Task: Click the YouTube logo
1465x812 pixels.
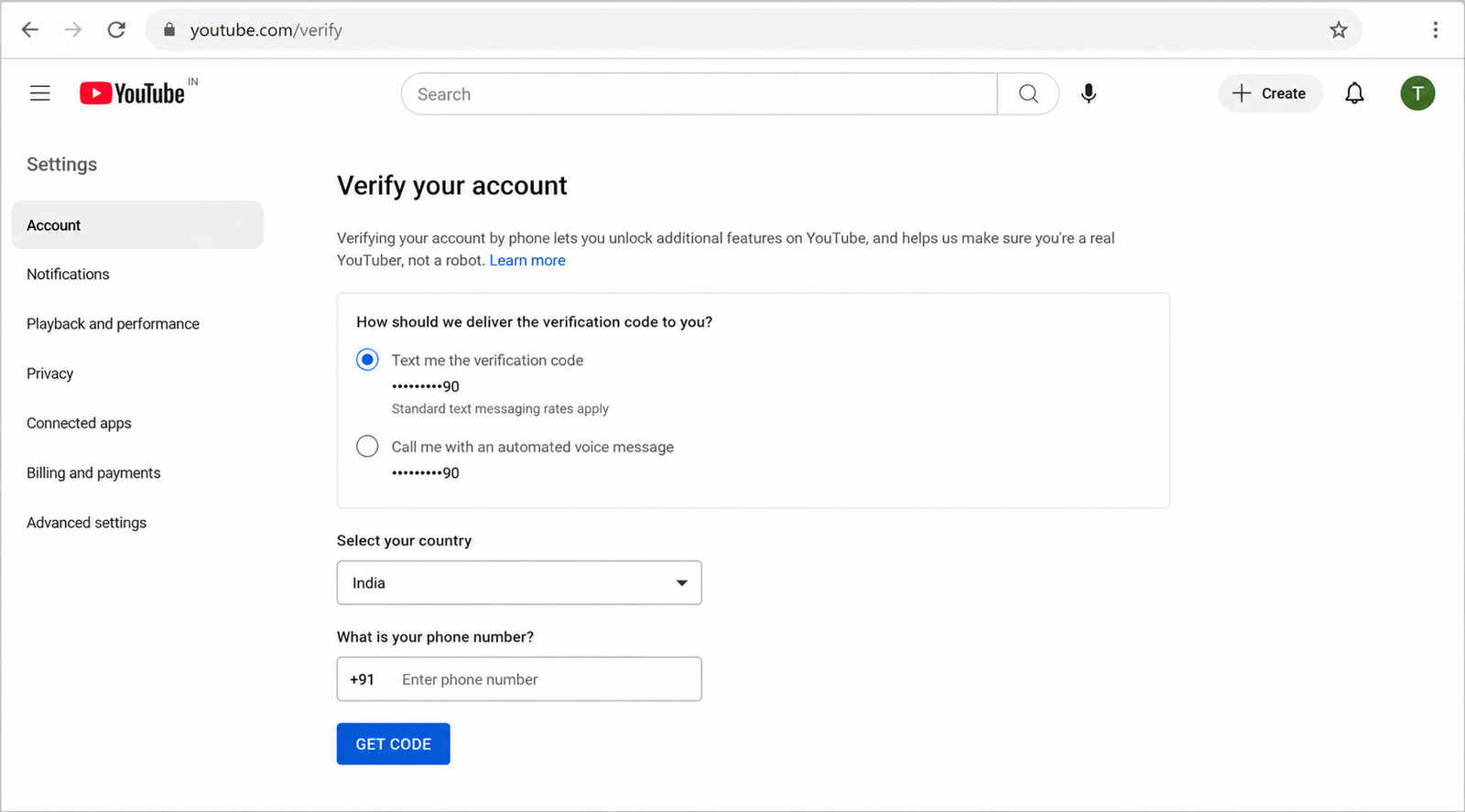Action: [x=132, y=93]
